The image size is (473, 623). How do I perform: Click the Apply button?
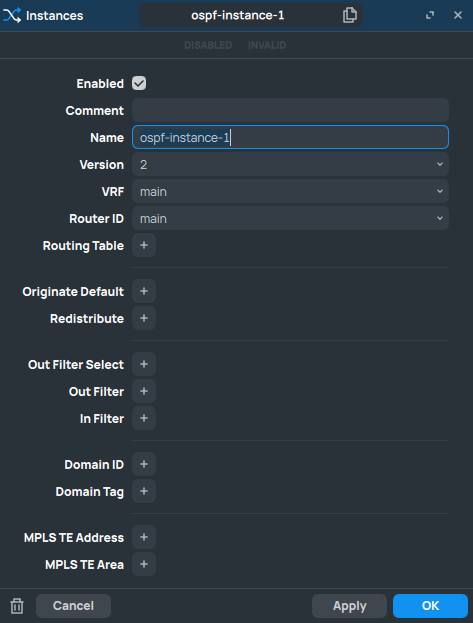[x=349, y=606]
